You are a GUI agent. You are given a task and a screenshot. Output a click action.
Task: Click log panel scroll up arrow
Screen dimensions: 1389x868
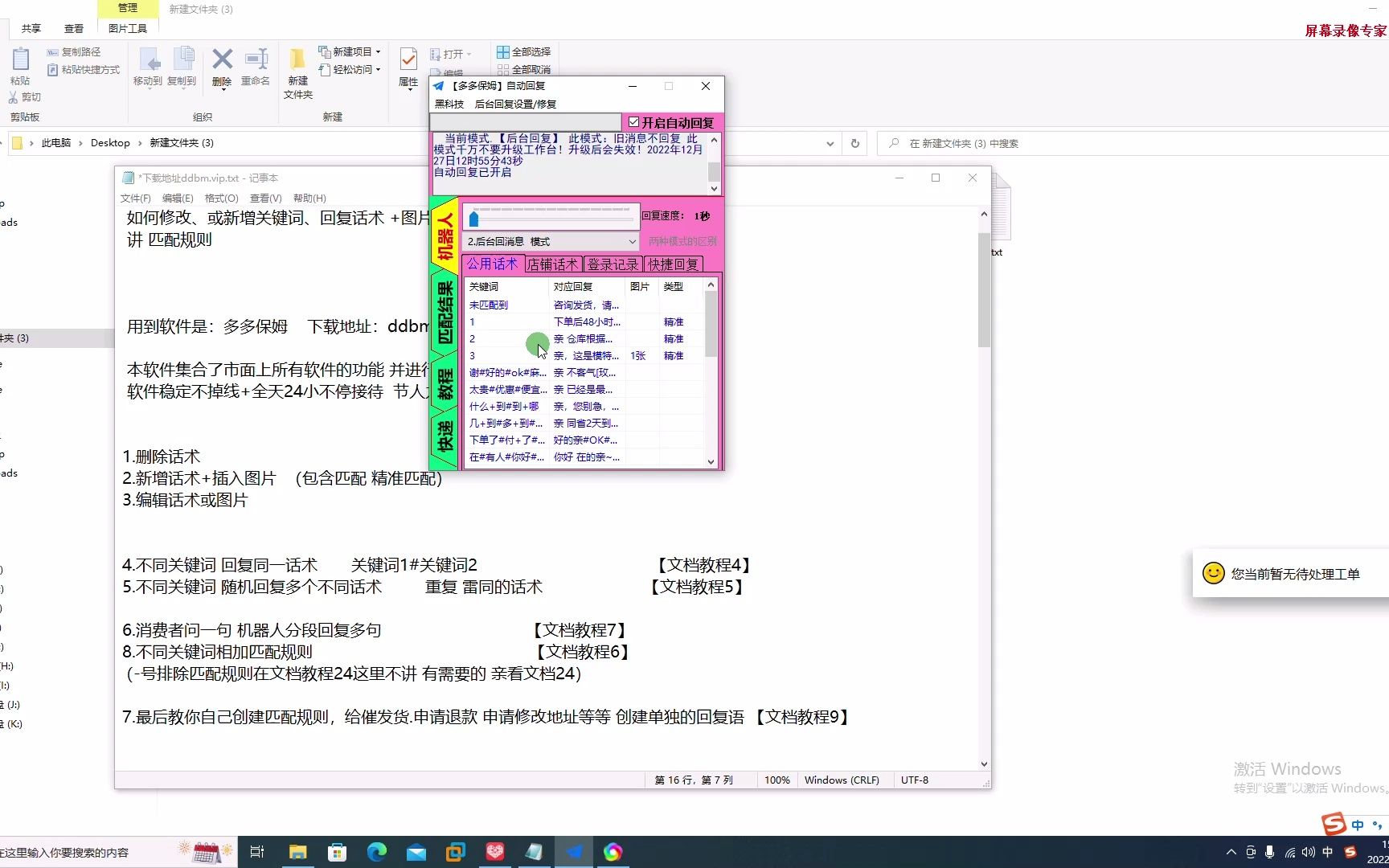714,140
